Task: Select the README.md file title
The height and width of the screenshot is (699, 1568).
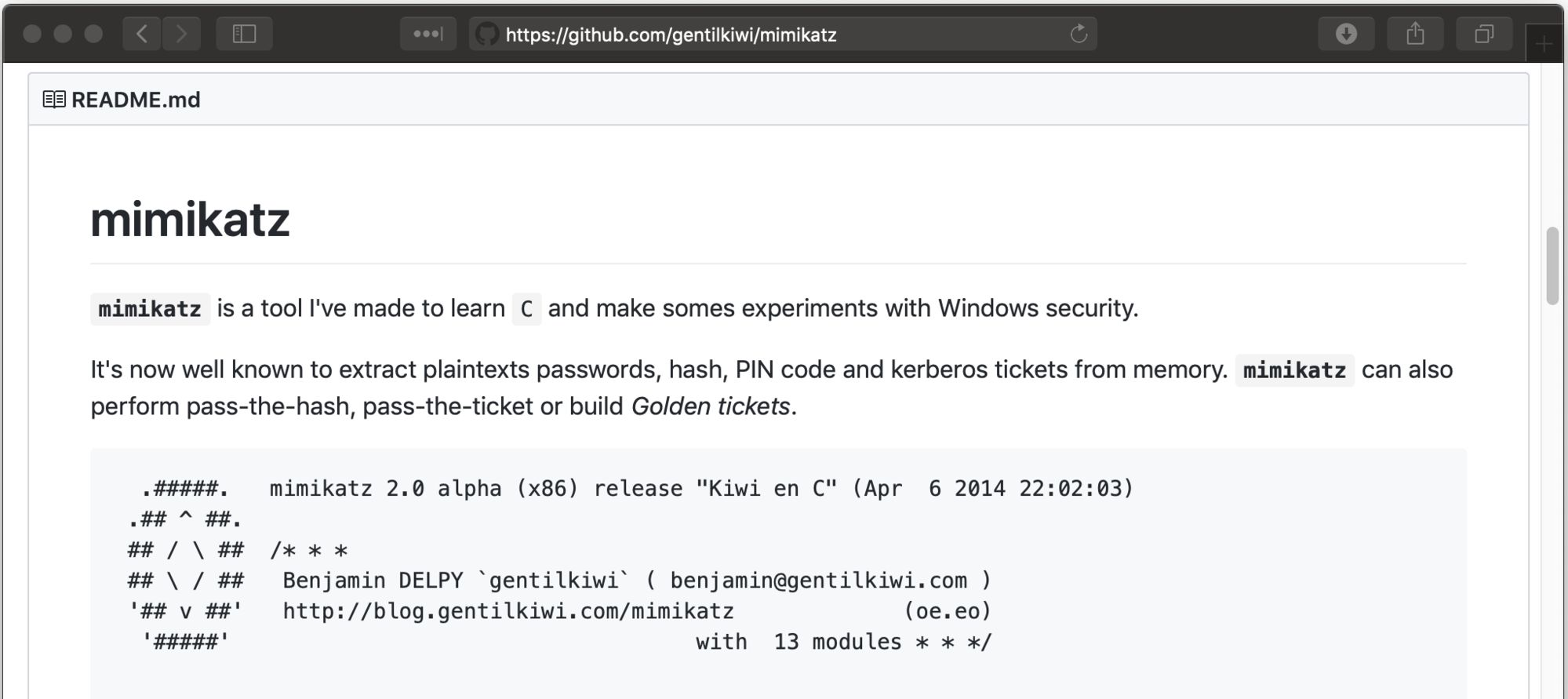Action: (136, 100)
